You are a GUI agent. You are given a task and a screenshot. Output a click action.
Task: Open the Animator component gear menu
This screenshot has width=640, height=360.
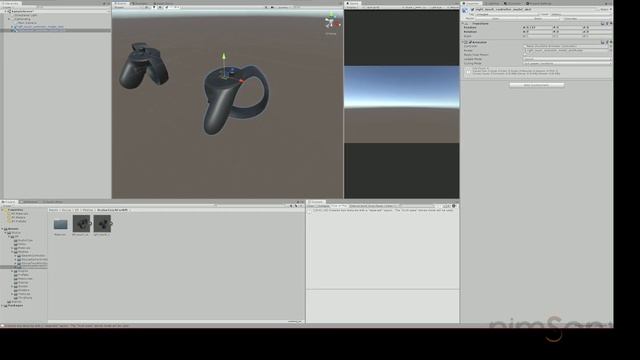coord(611,42)
